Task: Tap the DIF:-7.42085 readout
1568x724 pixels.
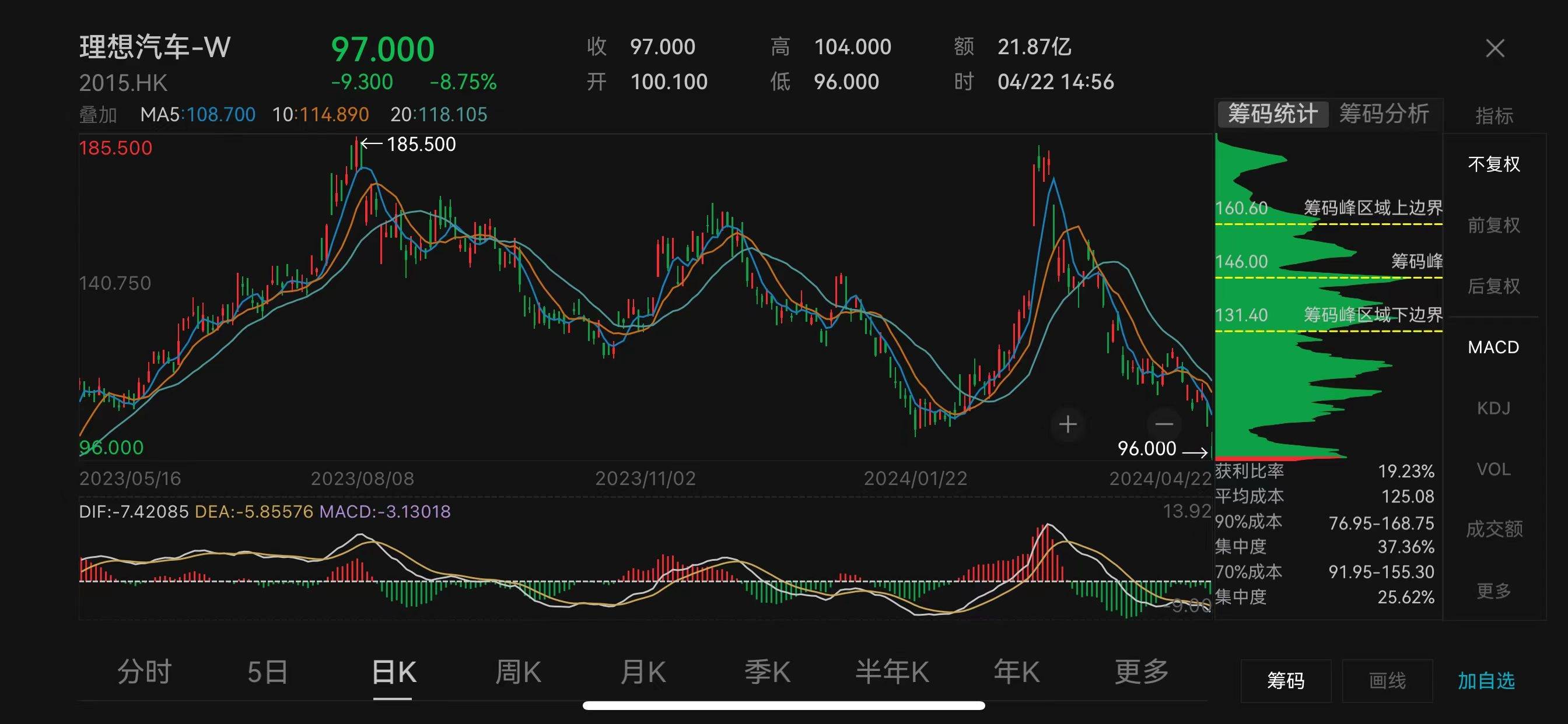Action: pyautogui.click(x=134, y=512)
